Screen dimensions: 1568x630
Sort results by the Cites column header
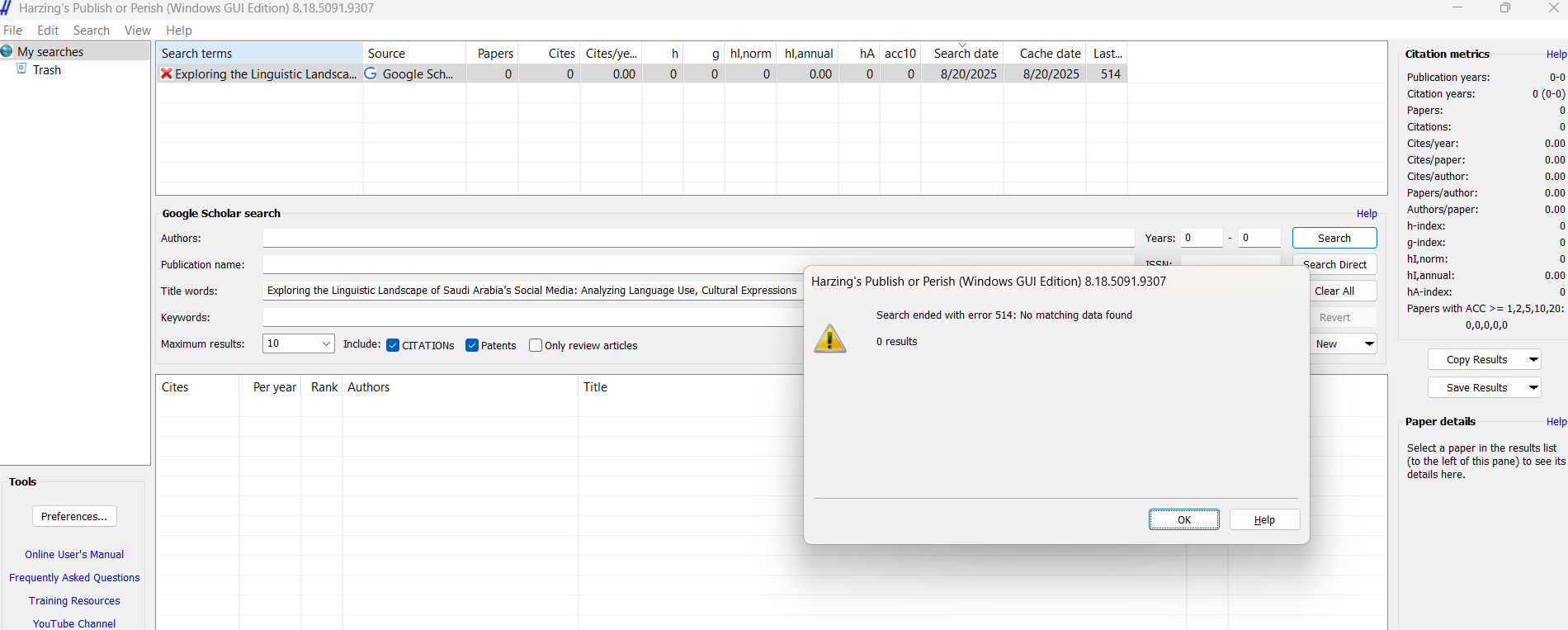click(x=175, y=387)
